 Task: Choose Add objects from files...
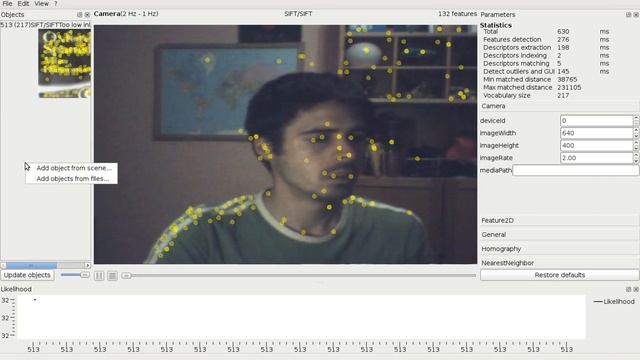tap(73, 178)
